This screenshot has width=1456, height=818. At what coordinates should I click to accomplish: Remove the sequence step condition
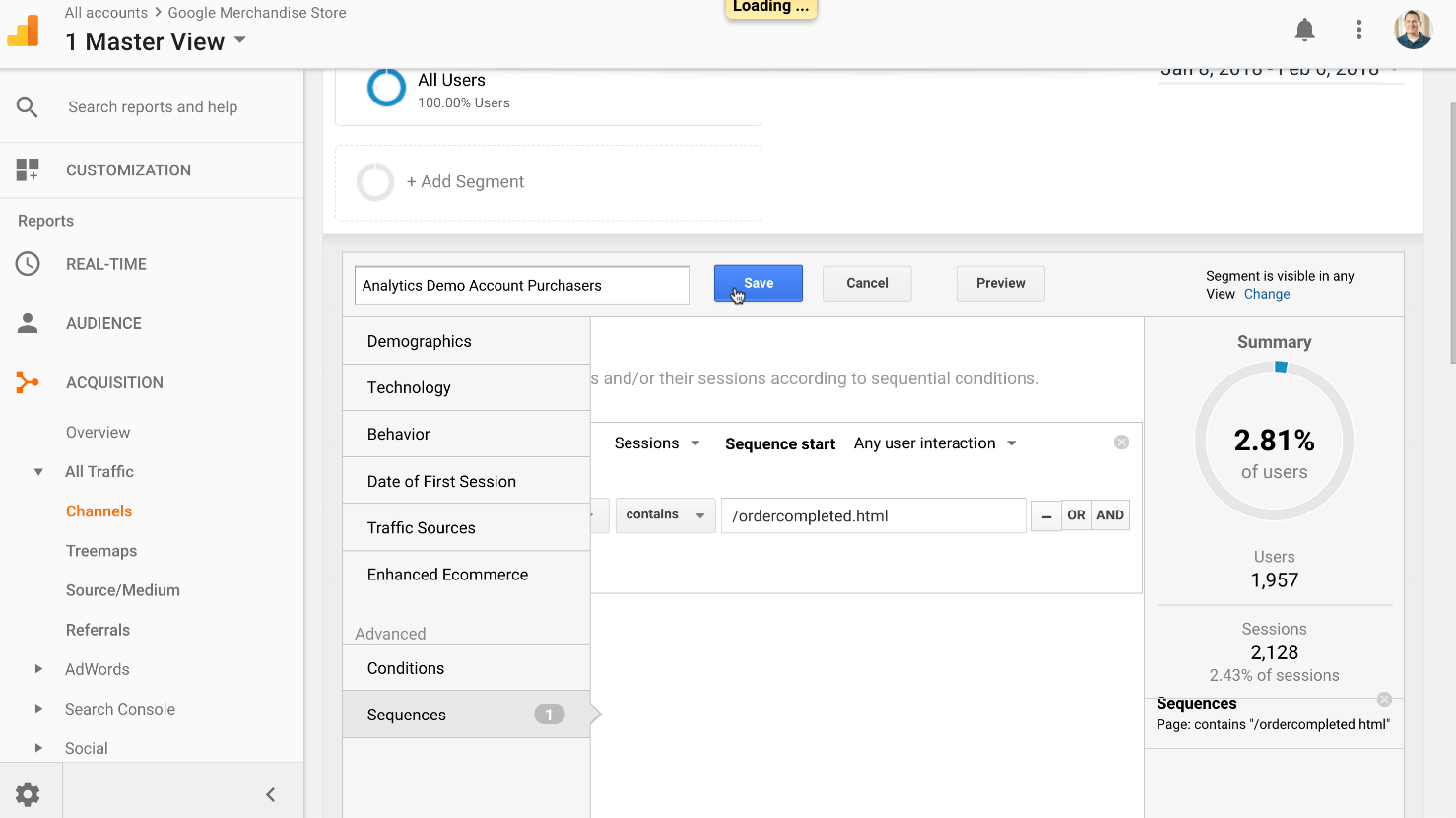[1121, 443]
